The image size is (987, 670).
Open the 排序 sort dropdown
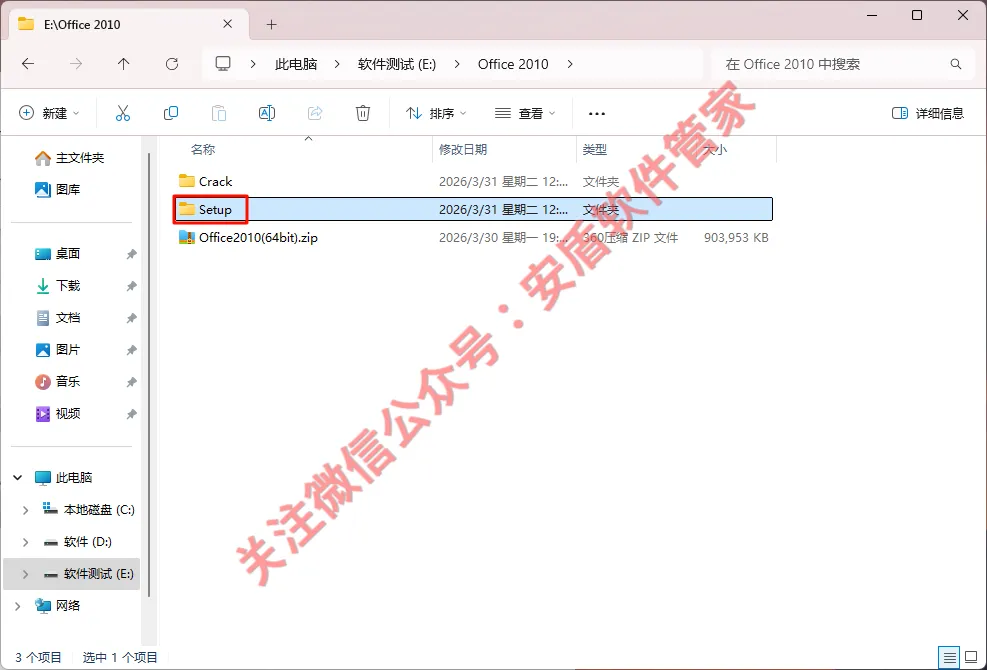point(436,113)
